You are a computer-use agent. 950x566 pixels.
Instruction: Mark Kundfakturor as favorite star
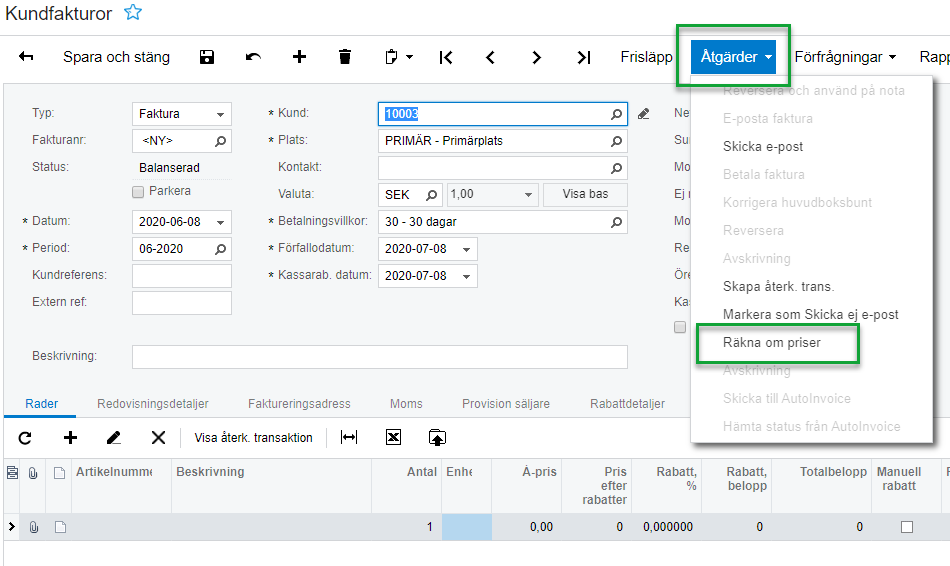click(x=133, y=13)
